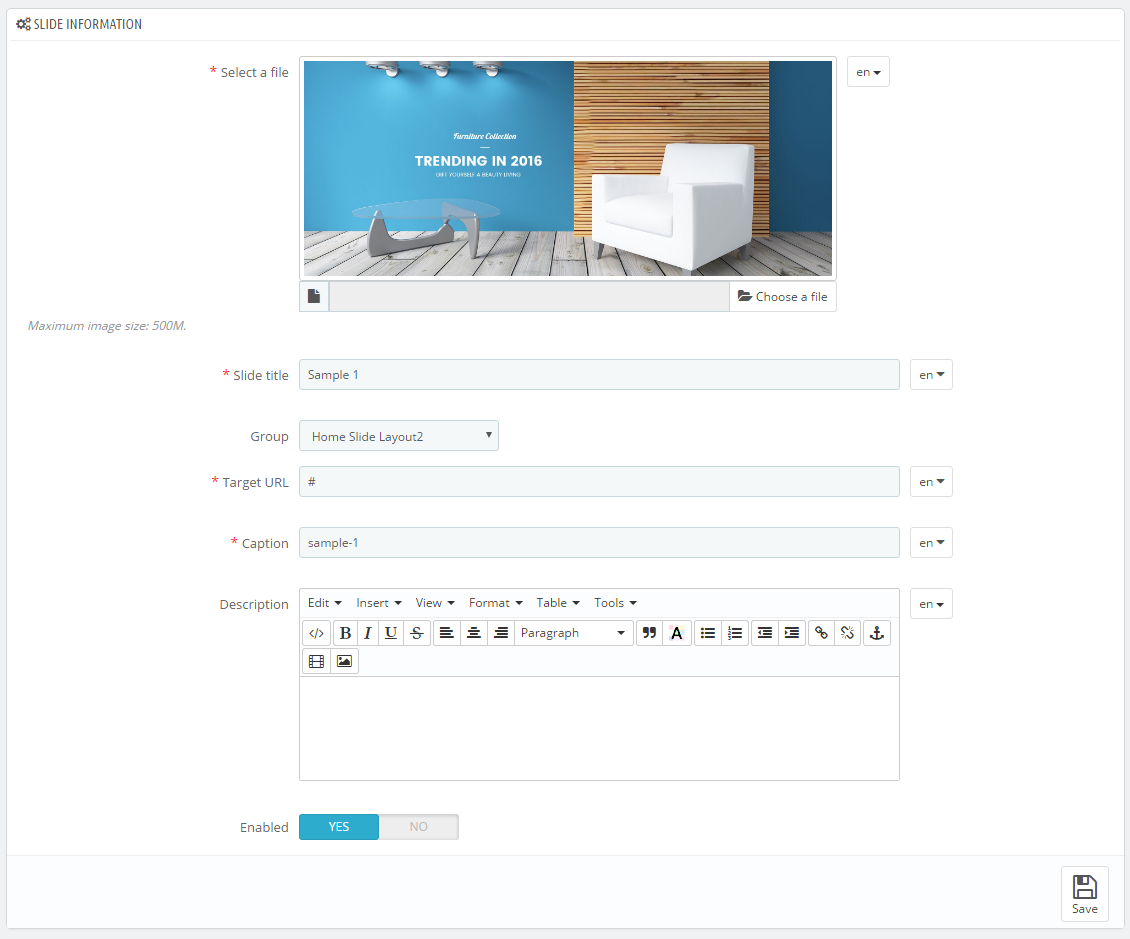Click into the Slide title field
Viewport: 1130px width, 939px height.
tap(600, 375)
